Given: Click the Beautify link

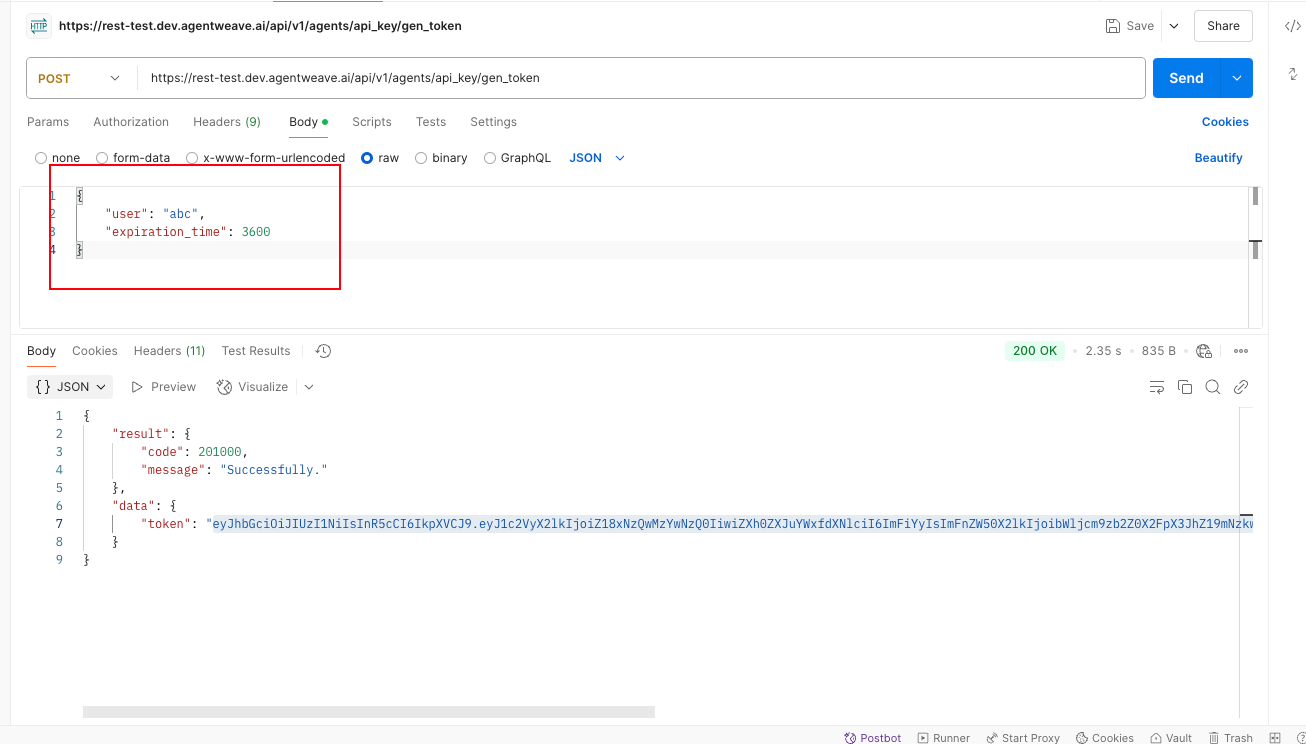Looking at the screenshot, I should pos(1218,158).
